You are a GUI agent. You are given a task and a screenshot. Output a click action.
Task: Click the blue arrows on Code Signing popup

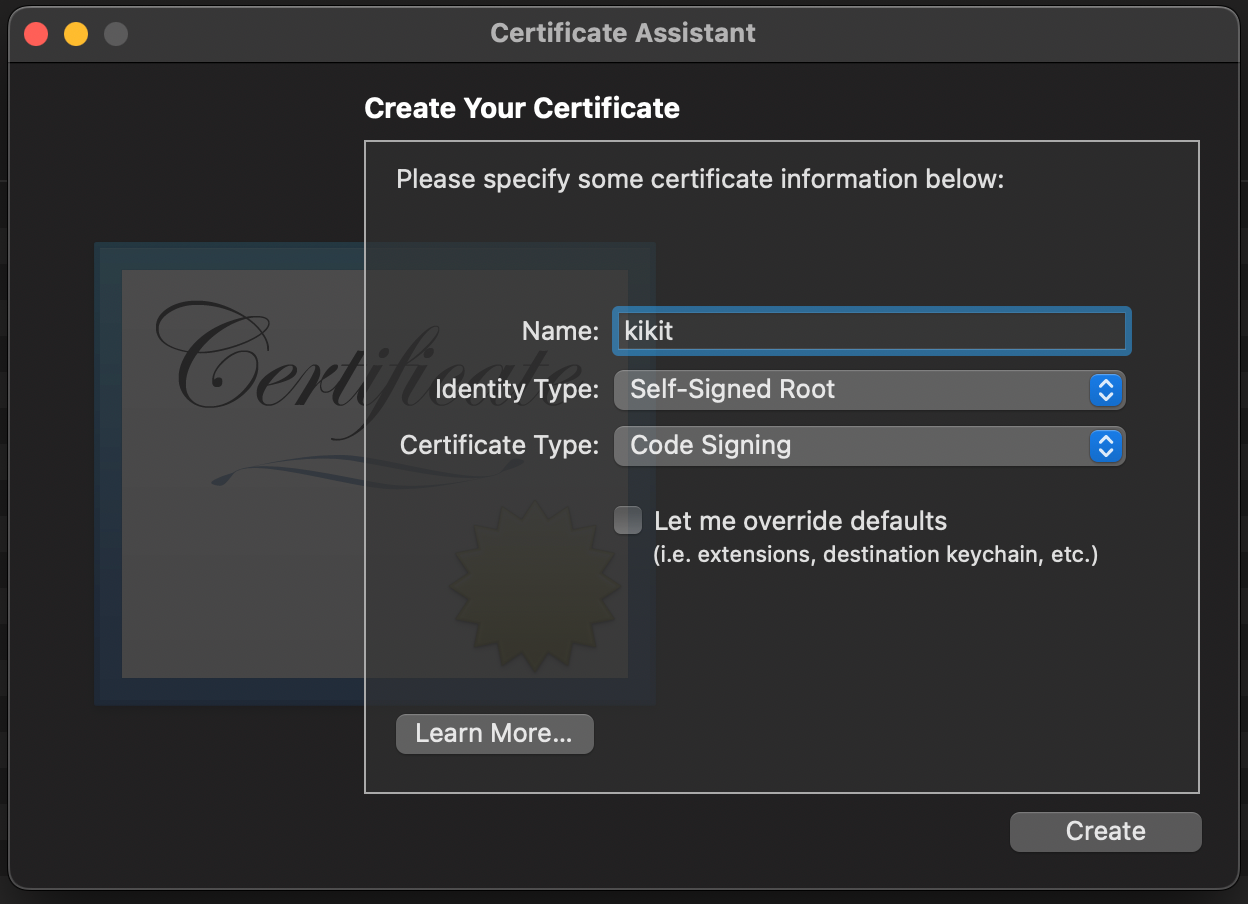[x=1105, y=445]
